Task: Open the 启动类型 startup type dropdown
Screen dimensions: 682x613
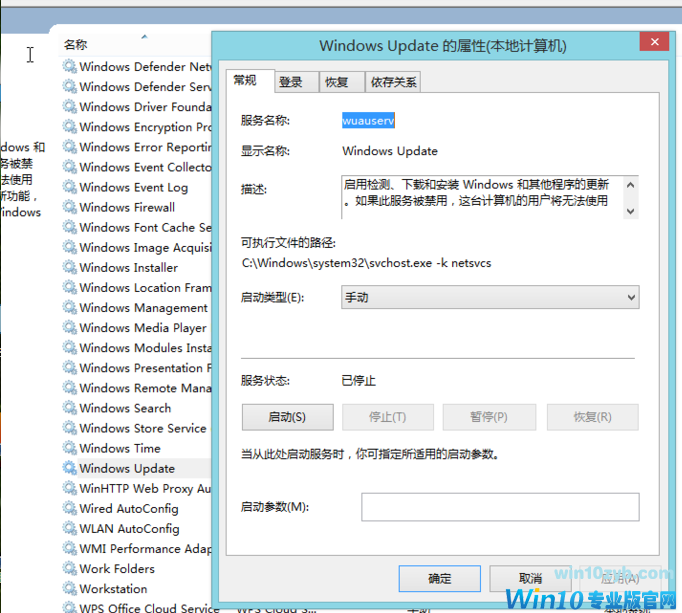Action: pyautogui.click(x=490, y=297)
